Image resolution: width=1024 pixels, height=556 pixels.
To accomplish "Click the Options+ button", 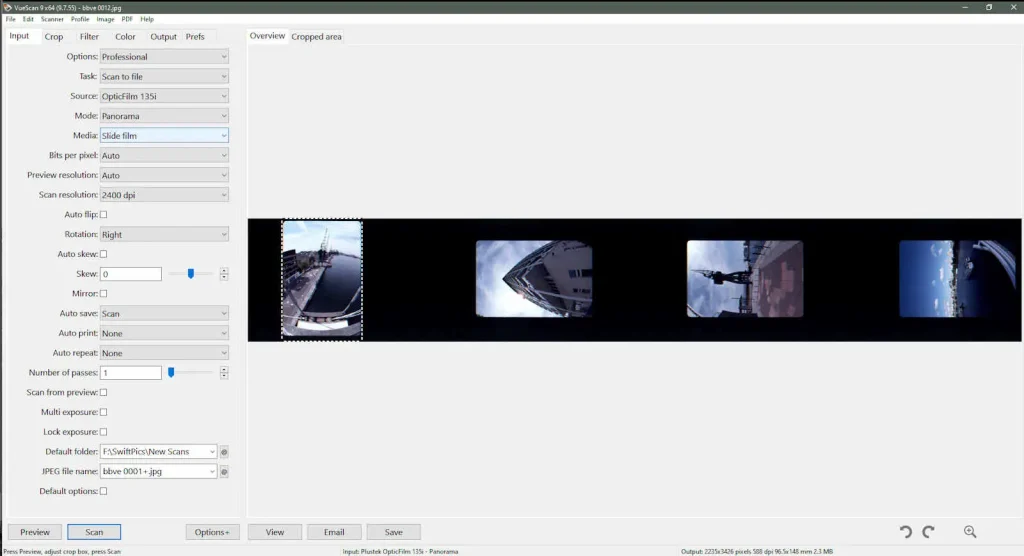I will pyautogui.click(x=212, y=532).
